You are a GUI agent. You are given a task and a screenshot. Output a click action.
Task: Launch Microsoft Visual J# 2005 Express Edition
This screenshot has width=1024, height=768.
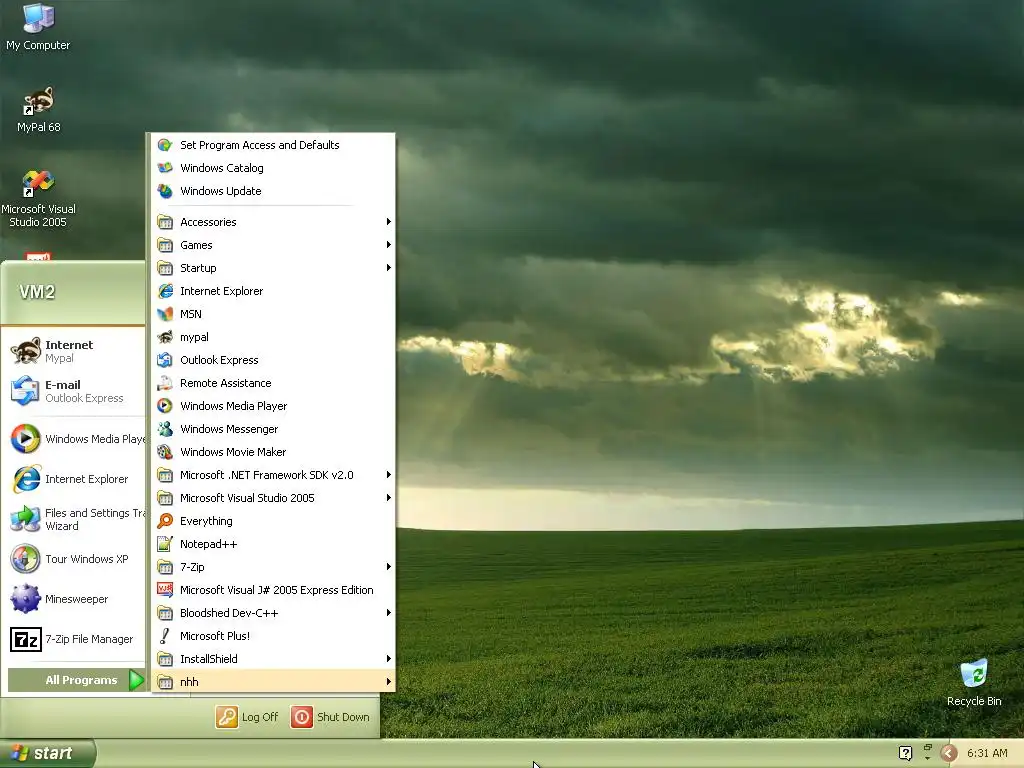[x=274, y=590]
